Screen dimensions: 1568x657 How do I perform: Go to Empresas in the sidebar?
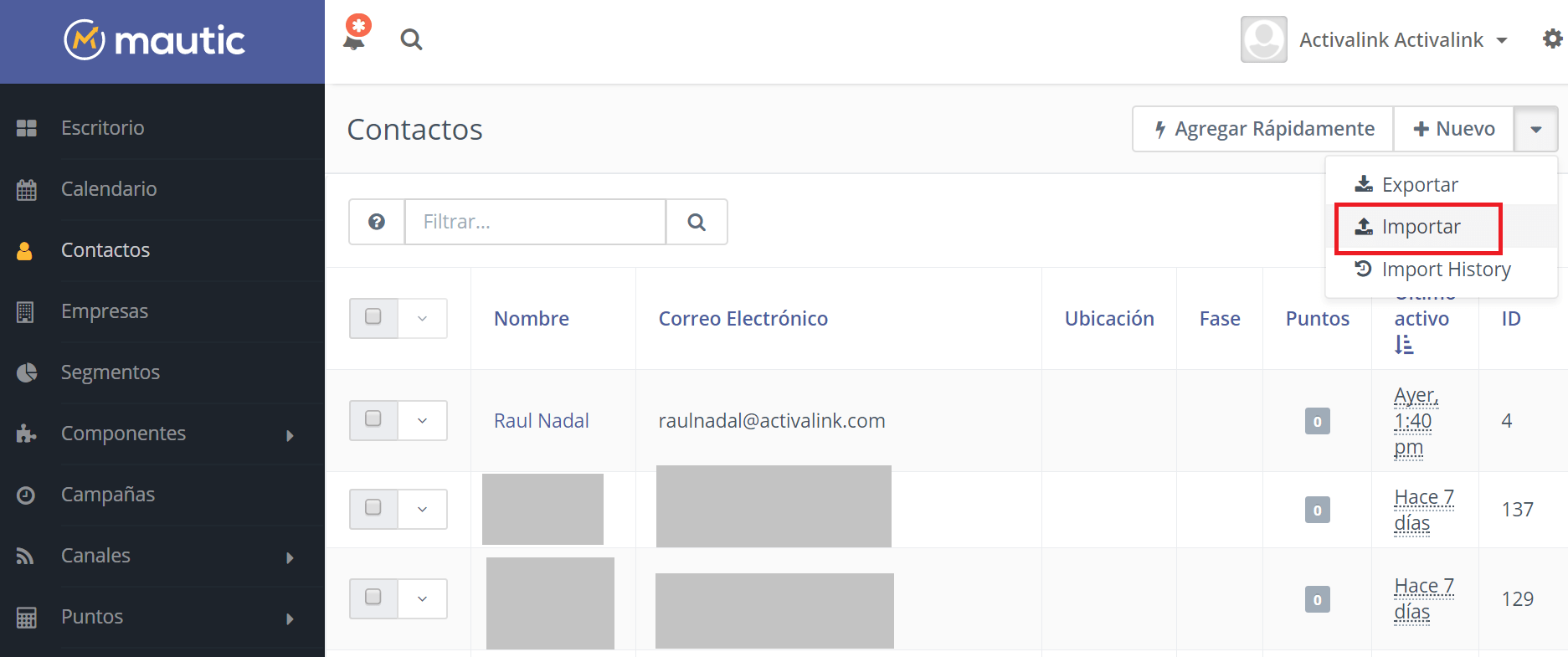click(105, 311)
